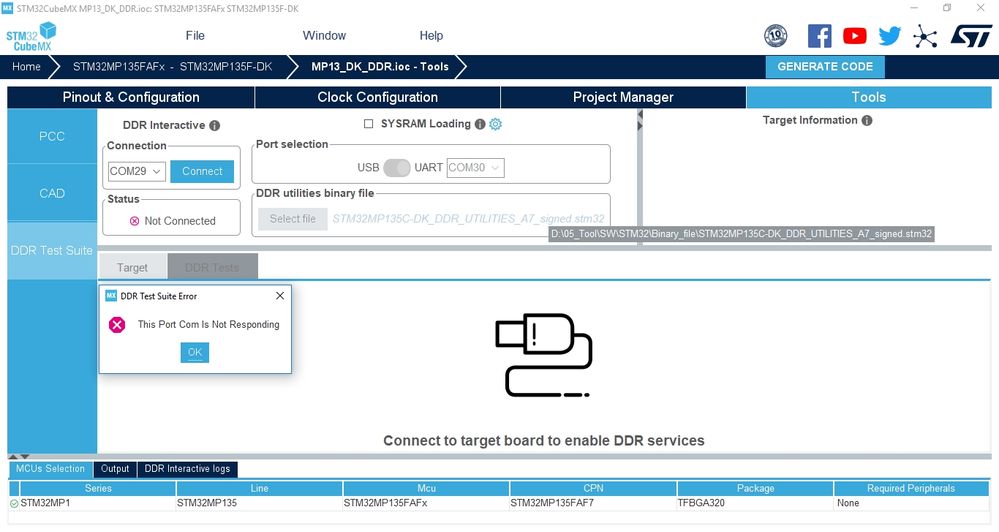Toggle the USB/UART port switch
This screenshot has height=532, width=999.
coord(397,168)
